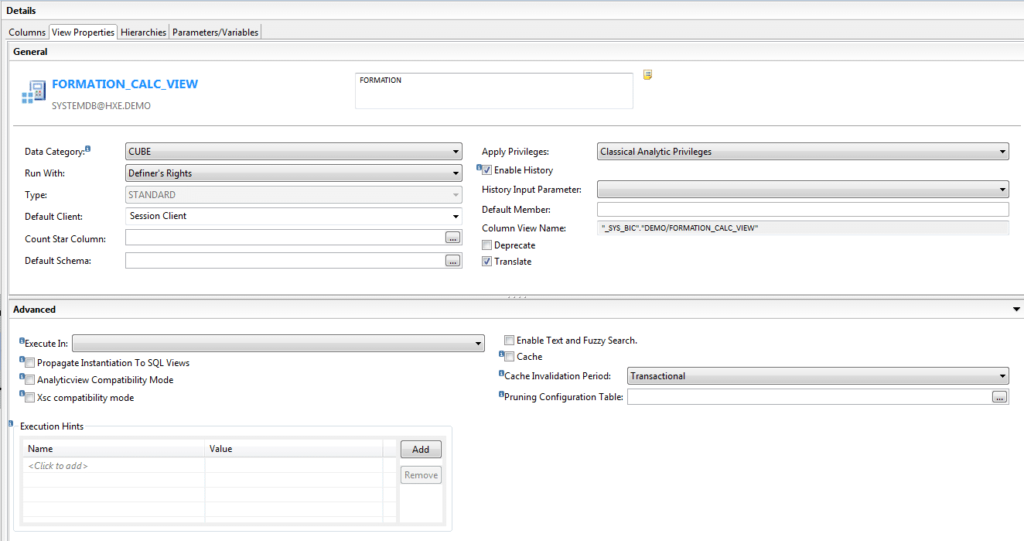
Task: Click the Count Star Column browse button
Action: click(x=453, y=238)
